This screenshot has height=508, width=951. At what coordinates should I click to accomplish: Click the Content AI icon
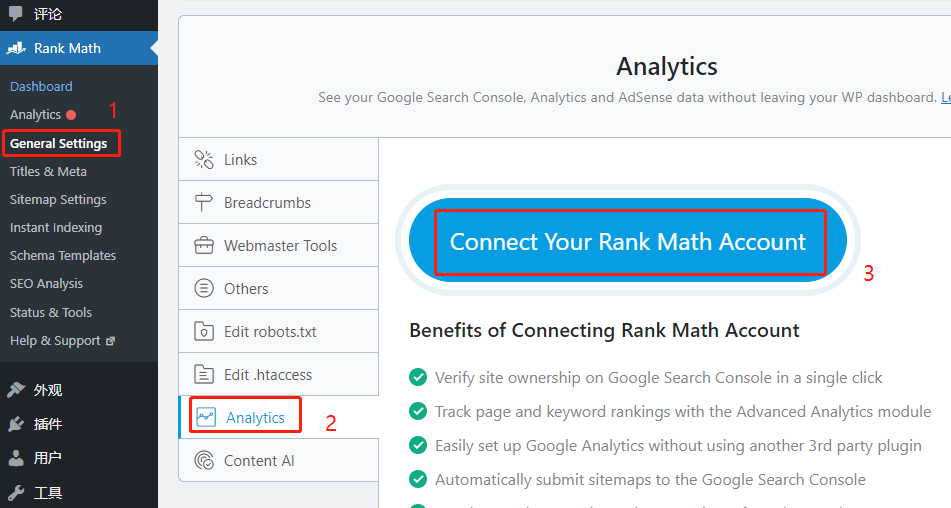coord(204,461)
